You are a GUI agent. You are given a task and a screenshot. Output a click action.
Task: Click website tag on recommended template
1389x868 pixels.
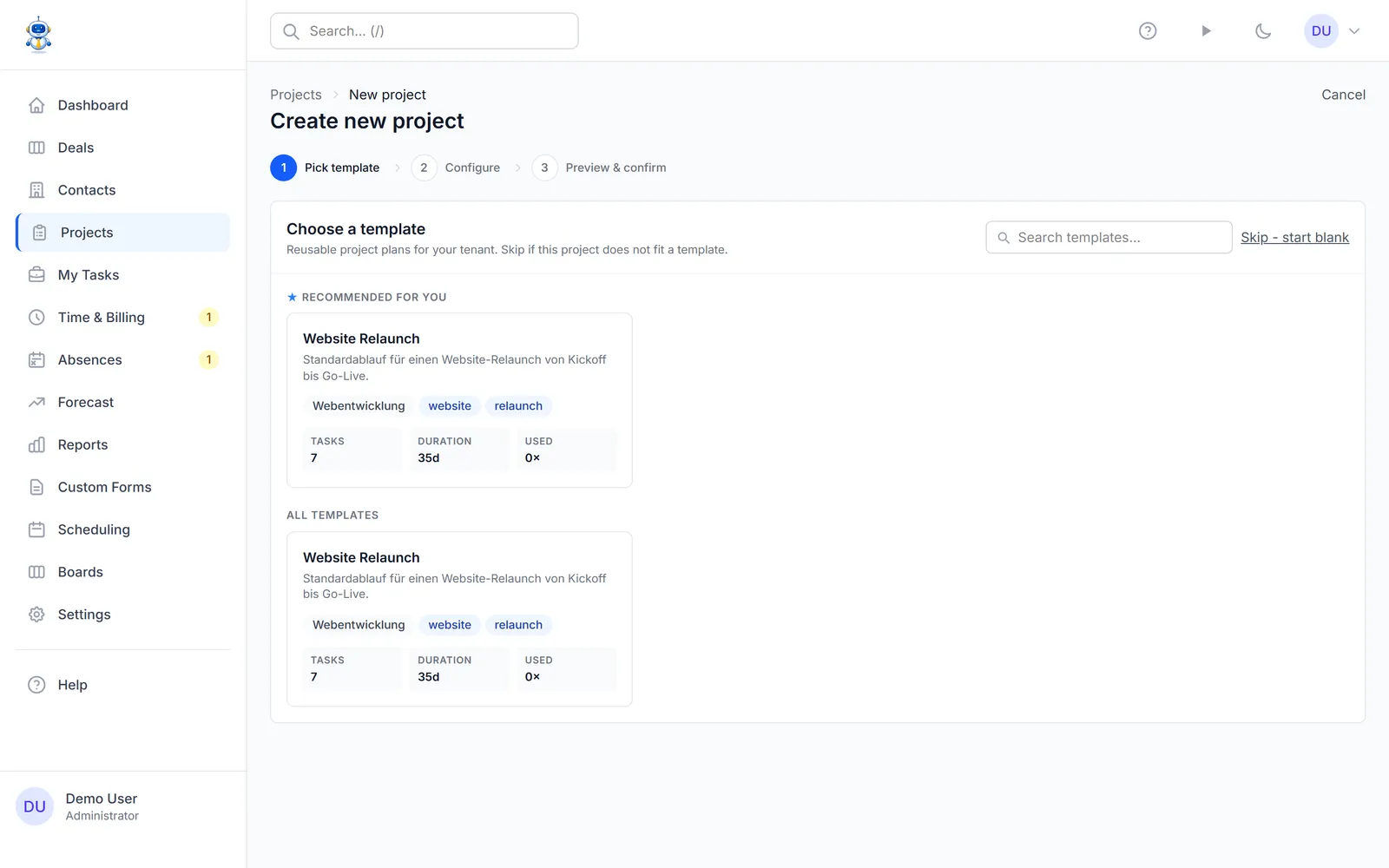pyautogui.click(x=450, y=406)
